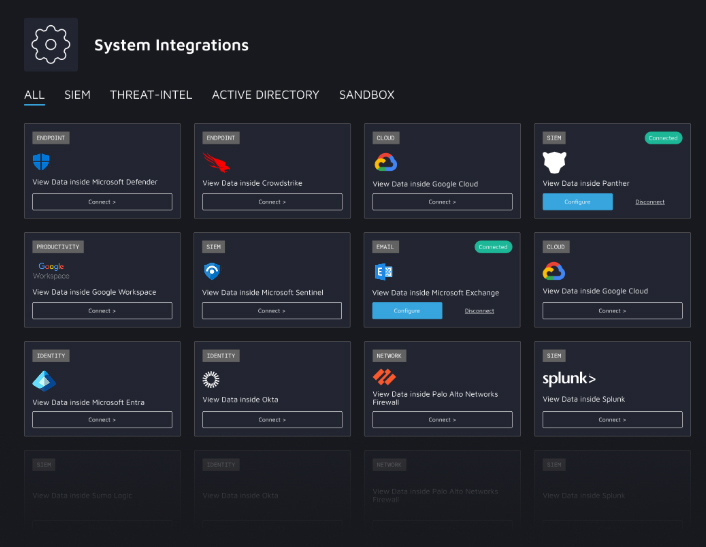
Task: Select the ALL tab
Action: pyautogui.click(x=34, y=95)
